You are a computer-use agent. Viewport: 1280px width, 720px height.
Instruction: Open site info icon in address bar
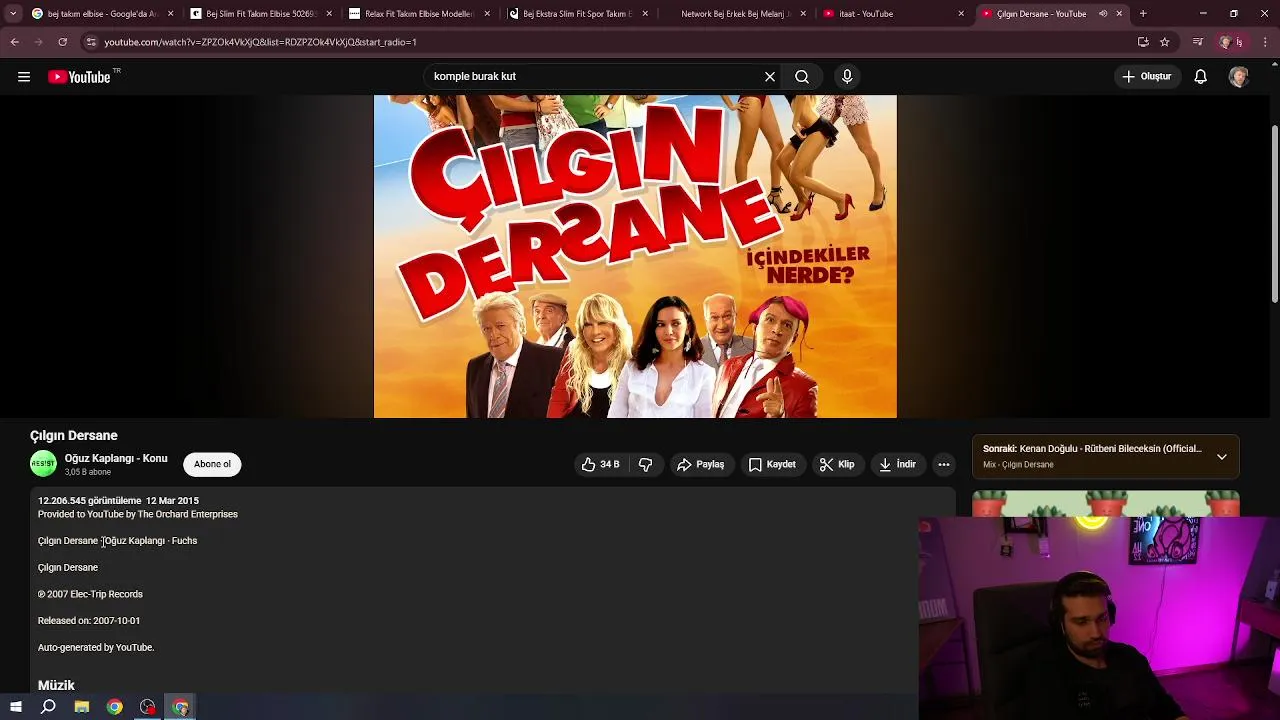click(91, 42)
